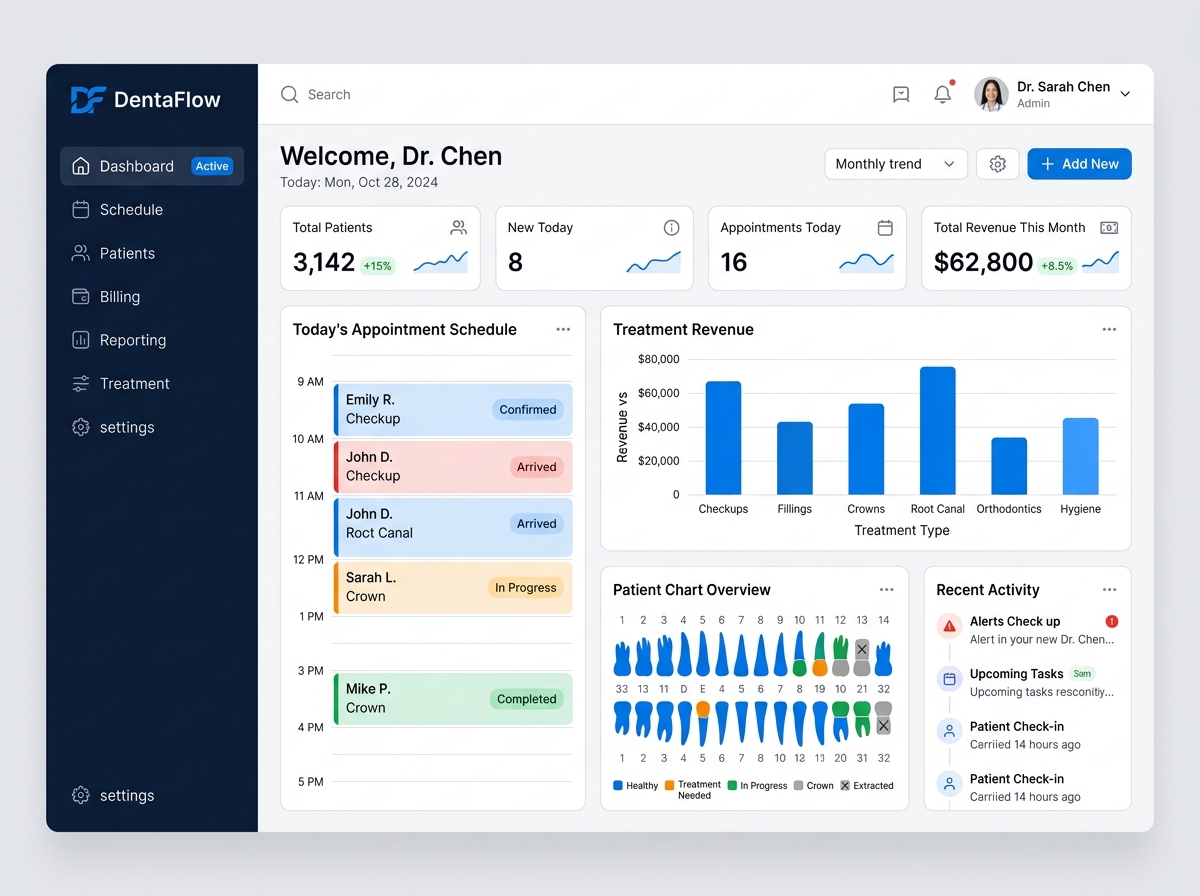
Task: Click the Healthy blue legend swatch
Action: point(618,786)
